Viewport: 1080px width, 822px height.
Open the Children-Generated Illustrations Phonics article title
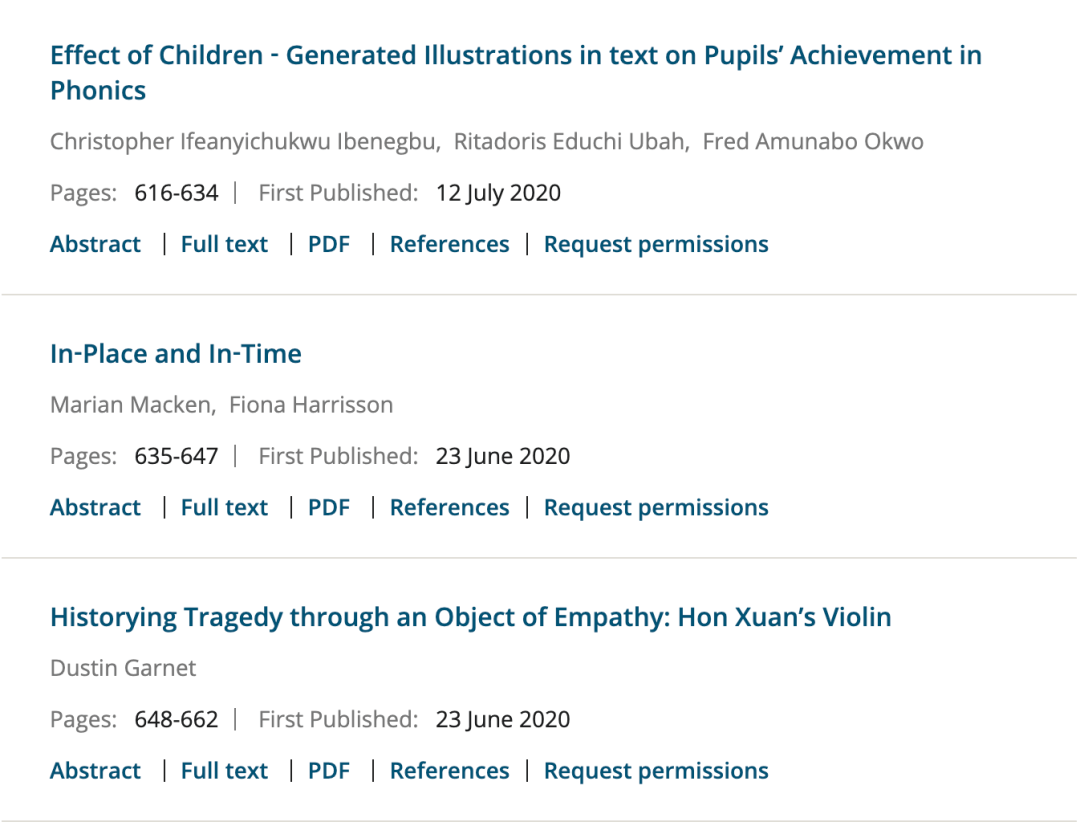click(516, 72)
